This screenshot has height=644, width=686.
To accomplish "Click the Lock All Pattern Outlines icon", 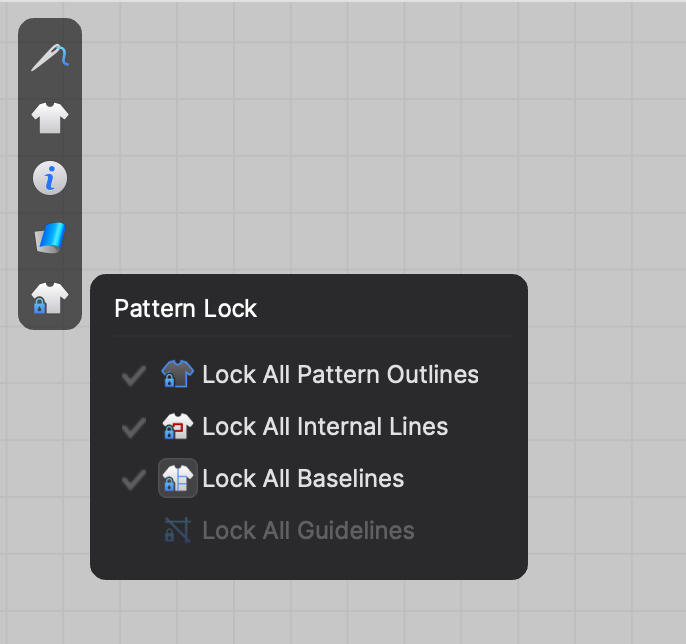I will coord(177,374).
